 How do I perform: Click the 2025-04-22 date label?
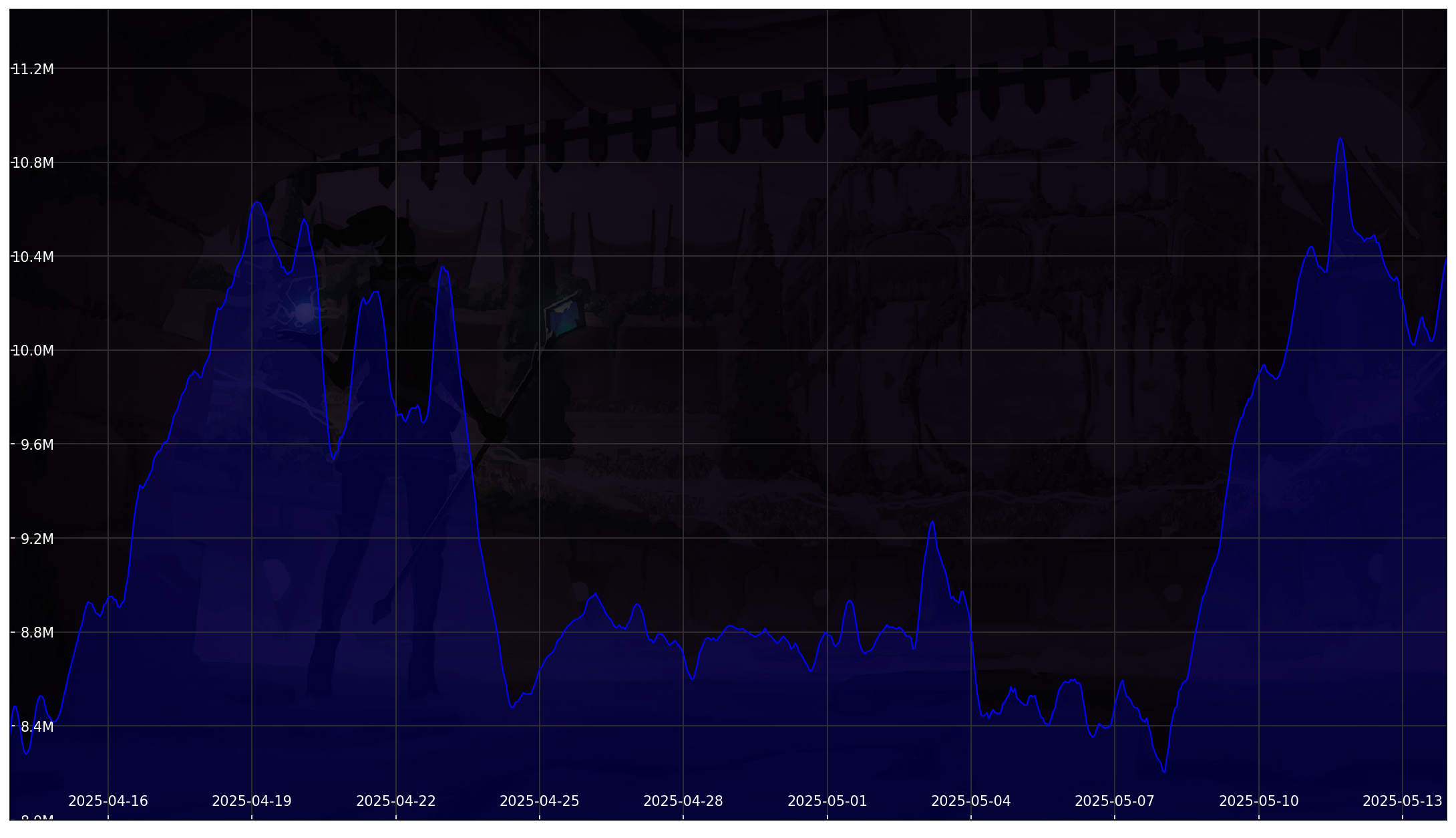(396, 801)
